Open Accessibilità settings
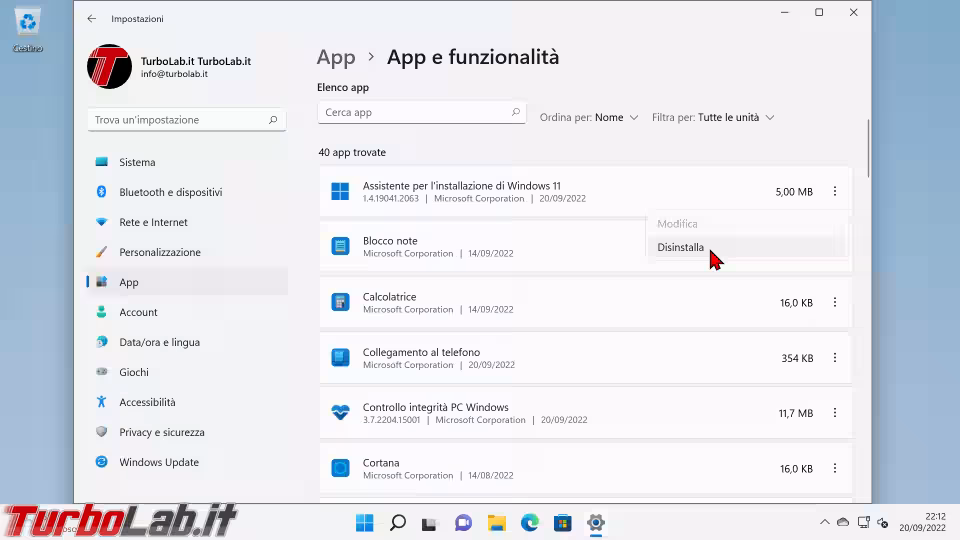Screen dimensions: 960x540 click(x=187, y=402)
